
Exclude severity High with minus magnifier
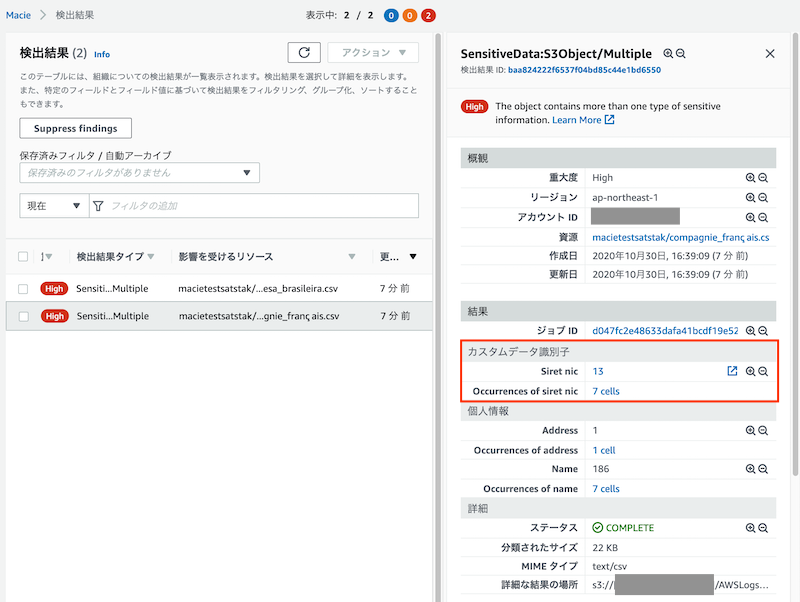[763, 178]
